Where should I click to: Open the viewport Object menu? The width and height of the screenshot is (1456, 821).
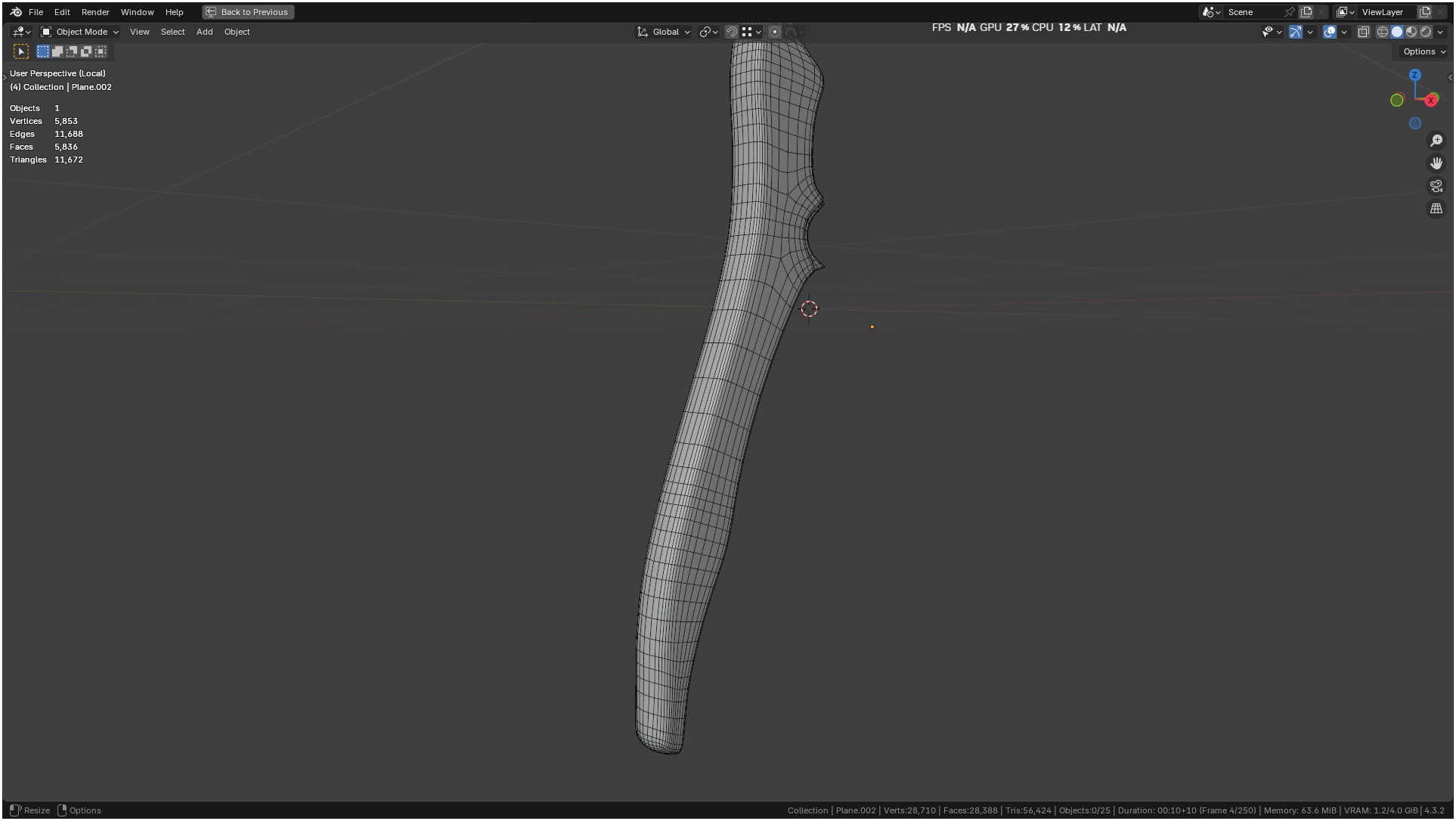[x=237, y=32]
